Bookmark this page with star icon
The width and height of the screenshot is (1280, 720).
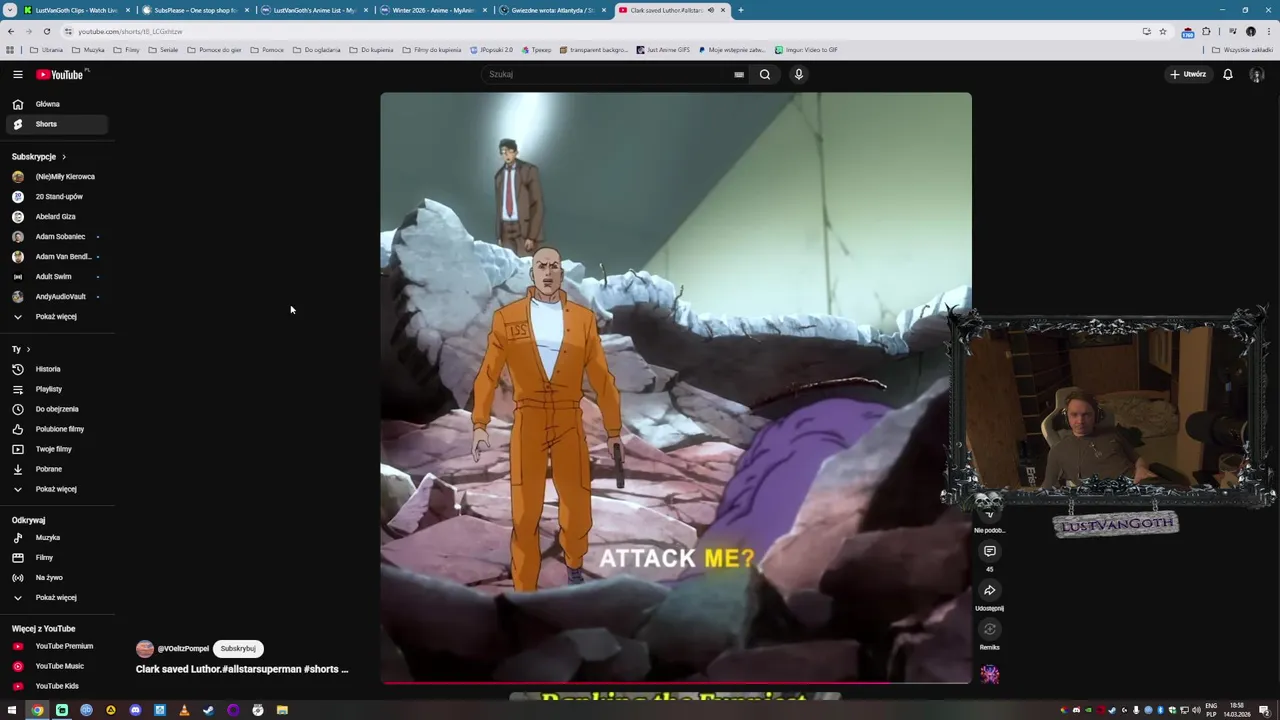point(1162,31)
